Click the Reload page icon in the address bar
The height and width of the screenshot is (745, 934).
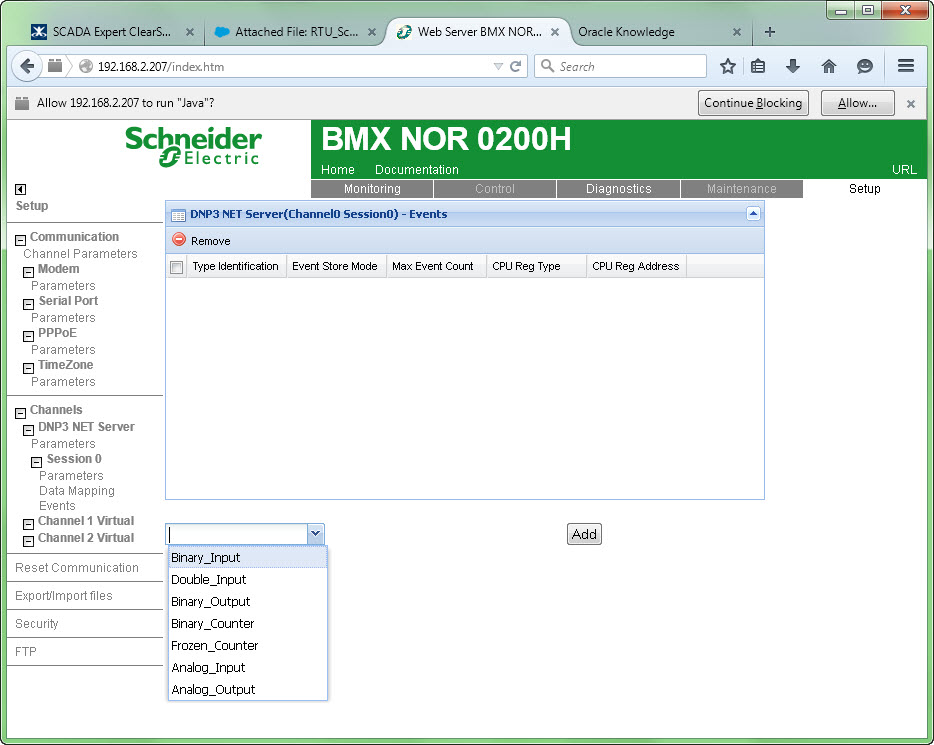click(516, 66)
